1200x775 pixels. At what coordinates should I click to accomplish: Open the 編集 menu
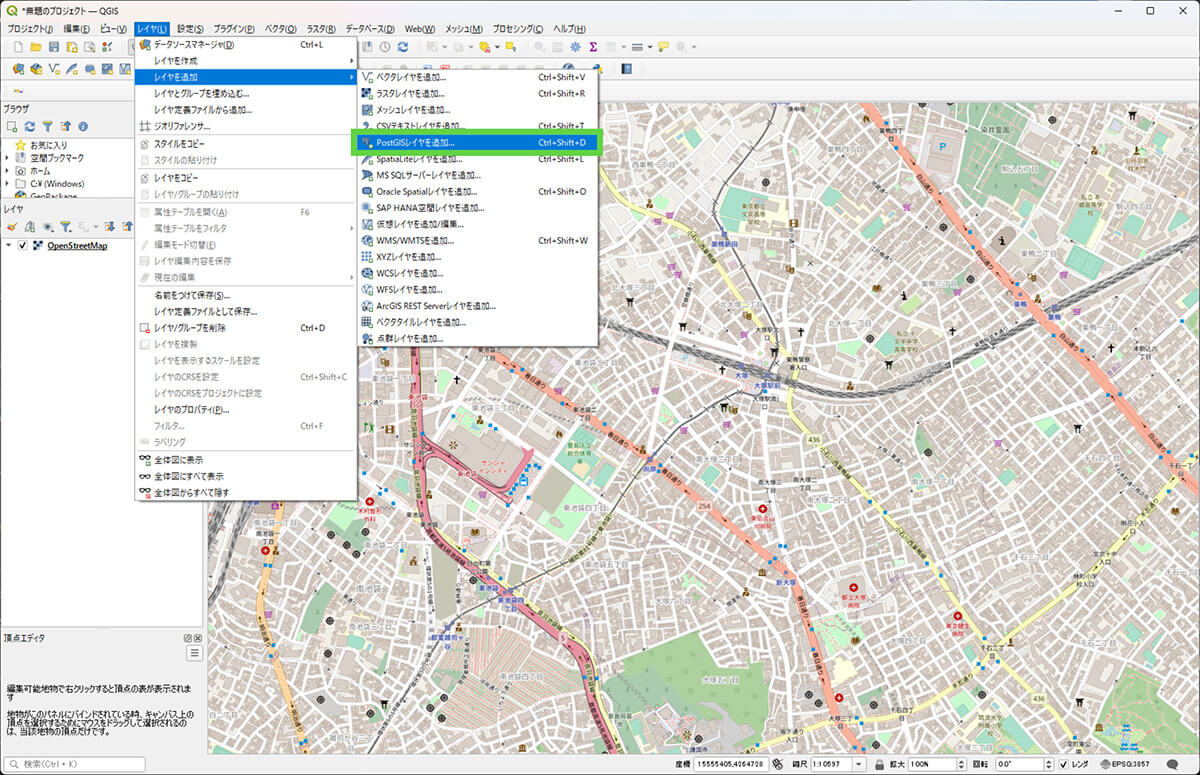point(78,29)
